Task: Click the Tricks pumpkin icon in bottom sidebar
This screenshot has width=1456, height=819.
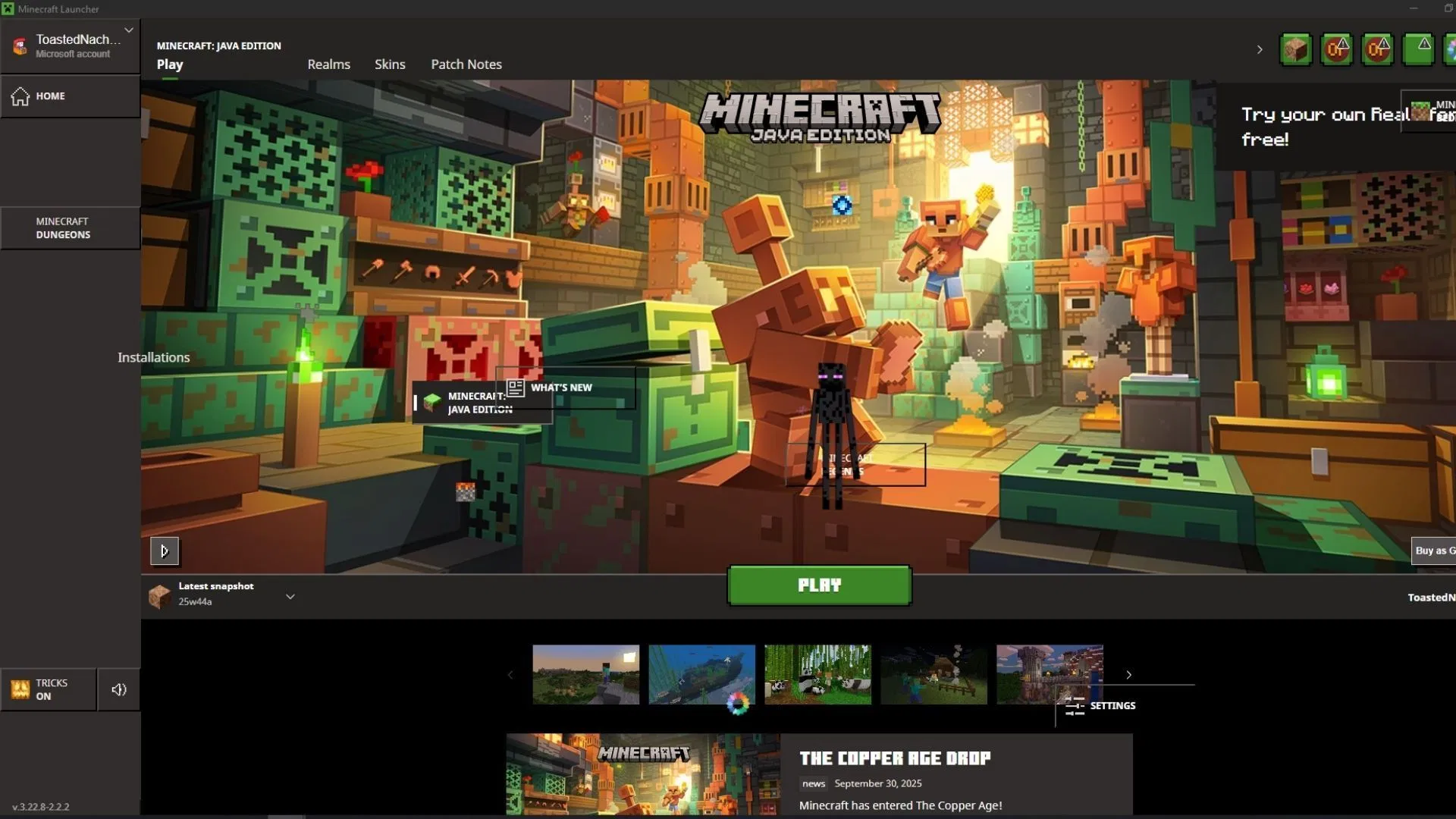Action: [20, 689]
